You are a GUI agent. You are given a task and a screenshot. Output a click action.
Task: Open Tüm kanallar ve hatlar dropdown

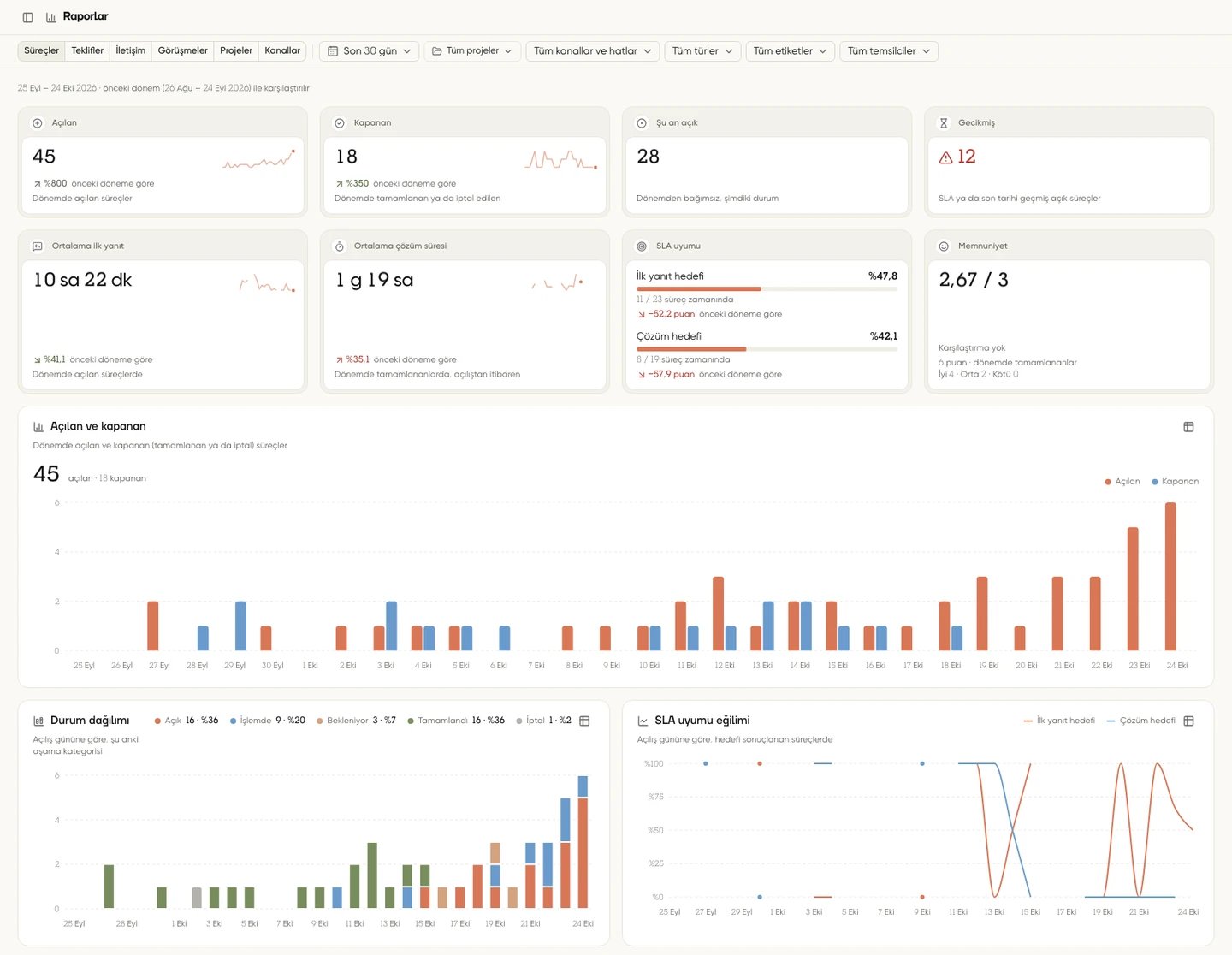click(593, 51)
